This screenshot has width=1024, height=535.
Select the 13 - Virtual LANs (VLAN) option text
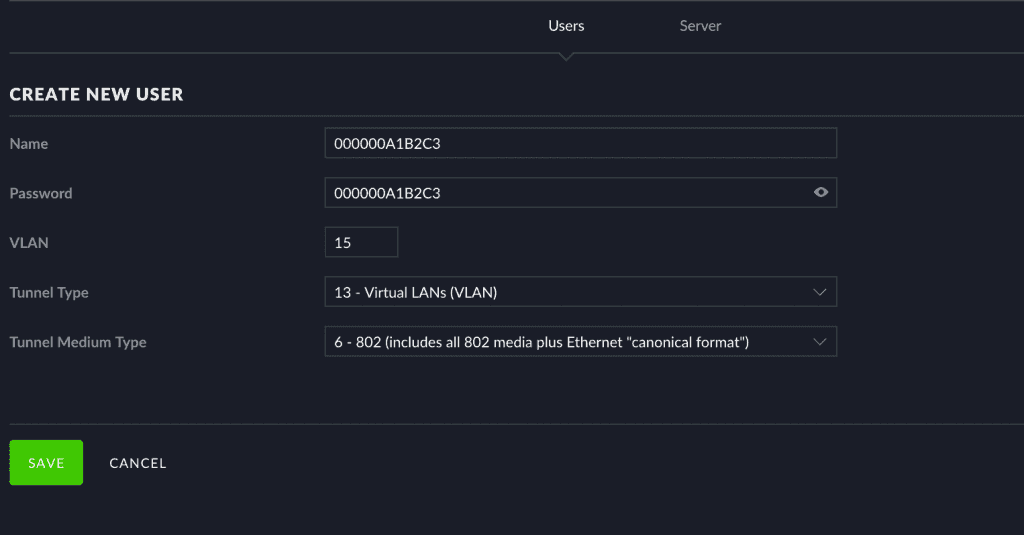tap(415, 293)
